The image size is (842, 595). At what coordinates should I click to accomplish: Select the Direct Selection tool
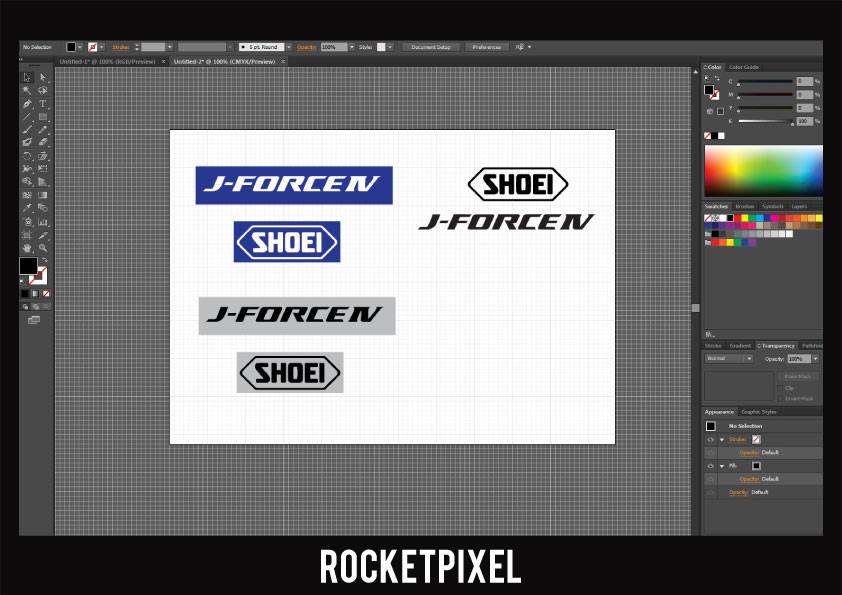coord(43,78)
